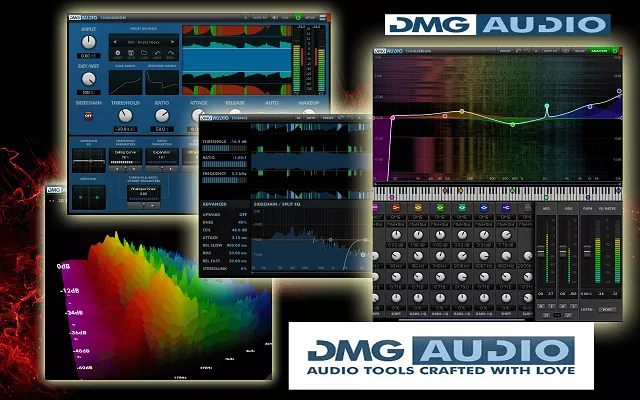
Task: Select the grey disabled band icon in EQuilibrium
Action: (x=528, y=208)
